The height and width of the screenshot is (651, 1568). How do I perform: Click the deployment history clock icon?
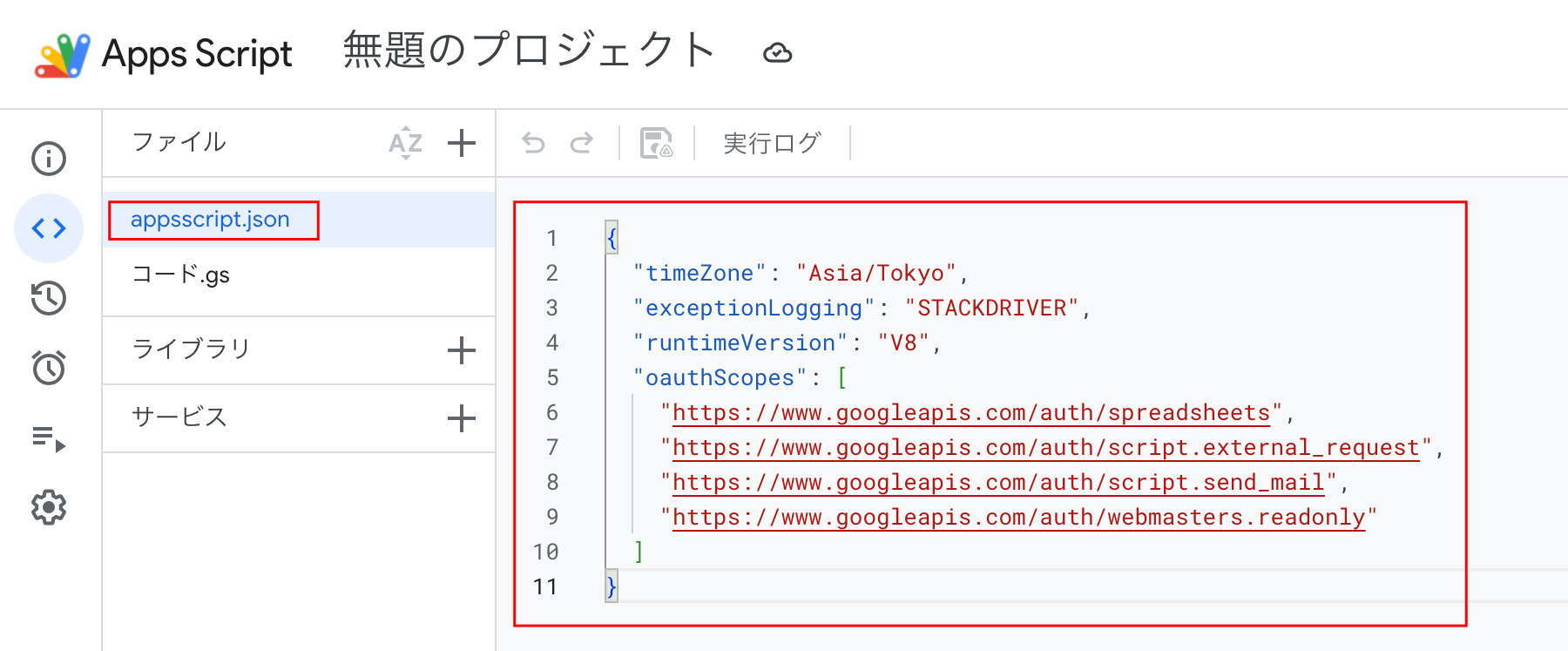[x=49, y=298]
